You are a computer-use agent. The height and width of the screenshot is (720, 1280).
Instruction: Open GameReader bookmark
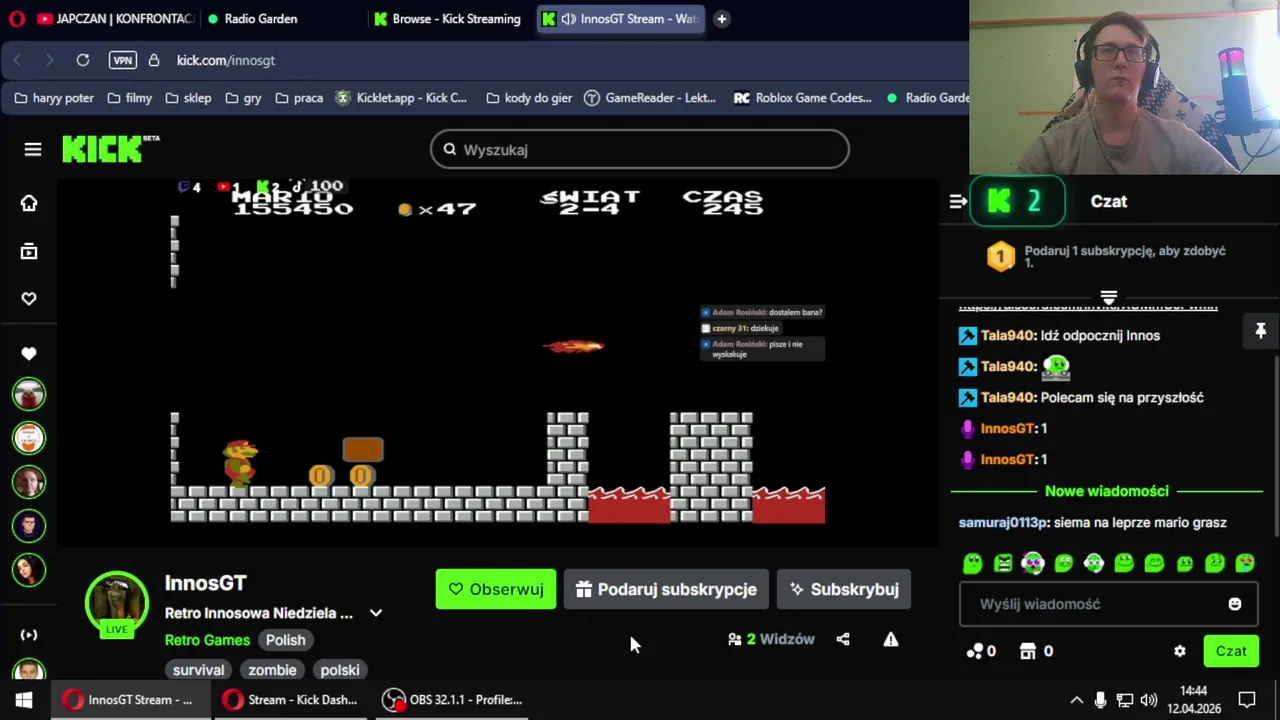click(x=650, y=98)
